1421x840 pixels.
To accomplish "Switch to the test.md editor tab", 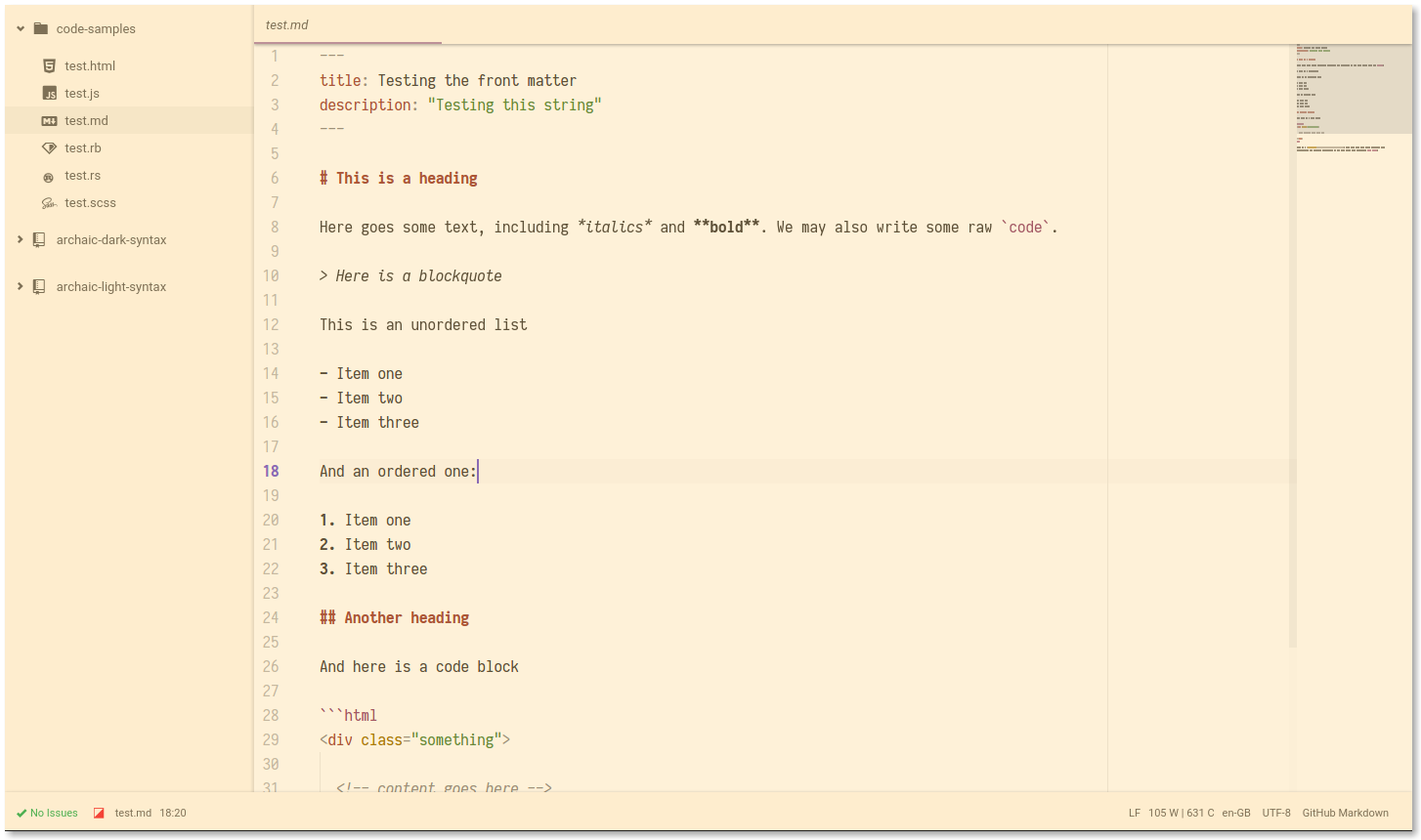I will pos(347,24).
